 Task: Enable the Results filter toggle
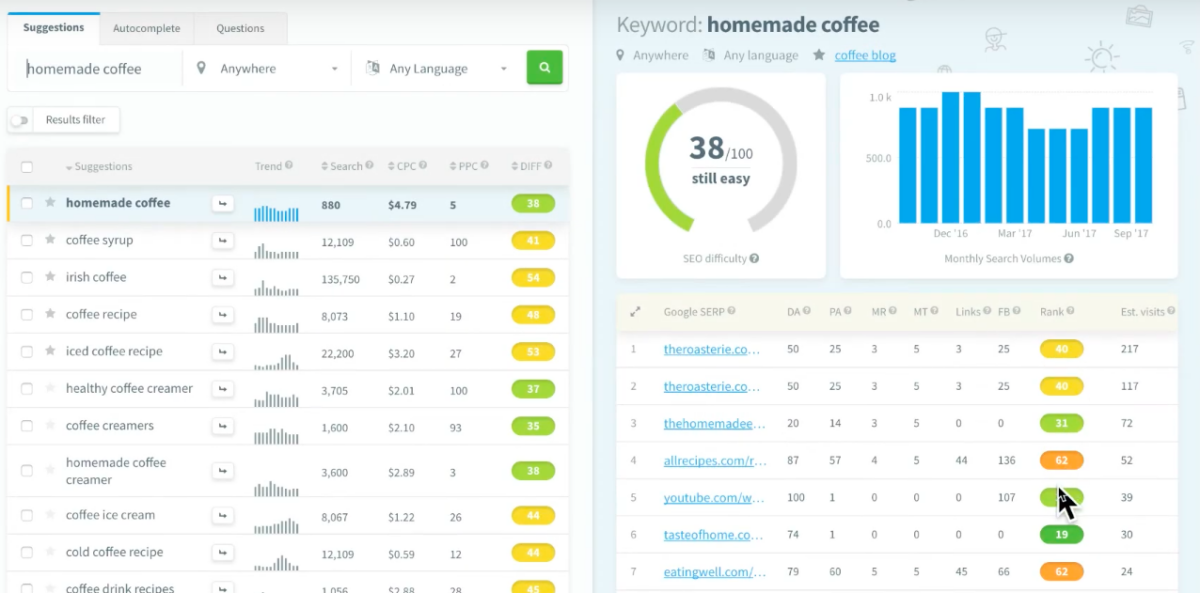20,119
